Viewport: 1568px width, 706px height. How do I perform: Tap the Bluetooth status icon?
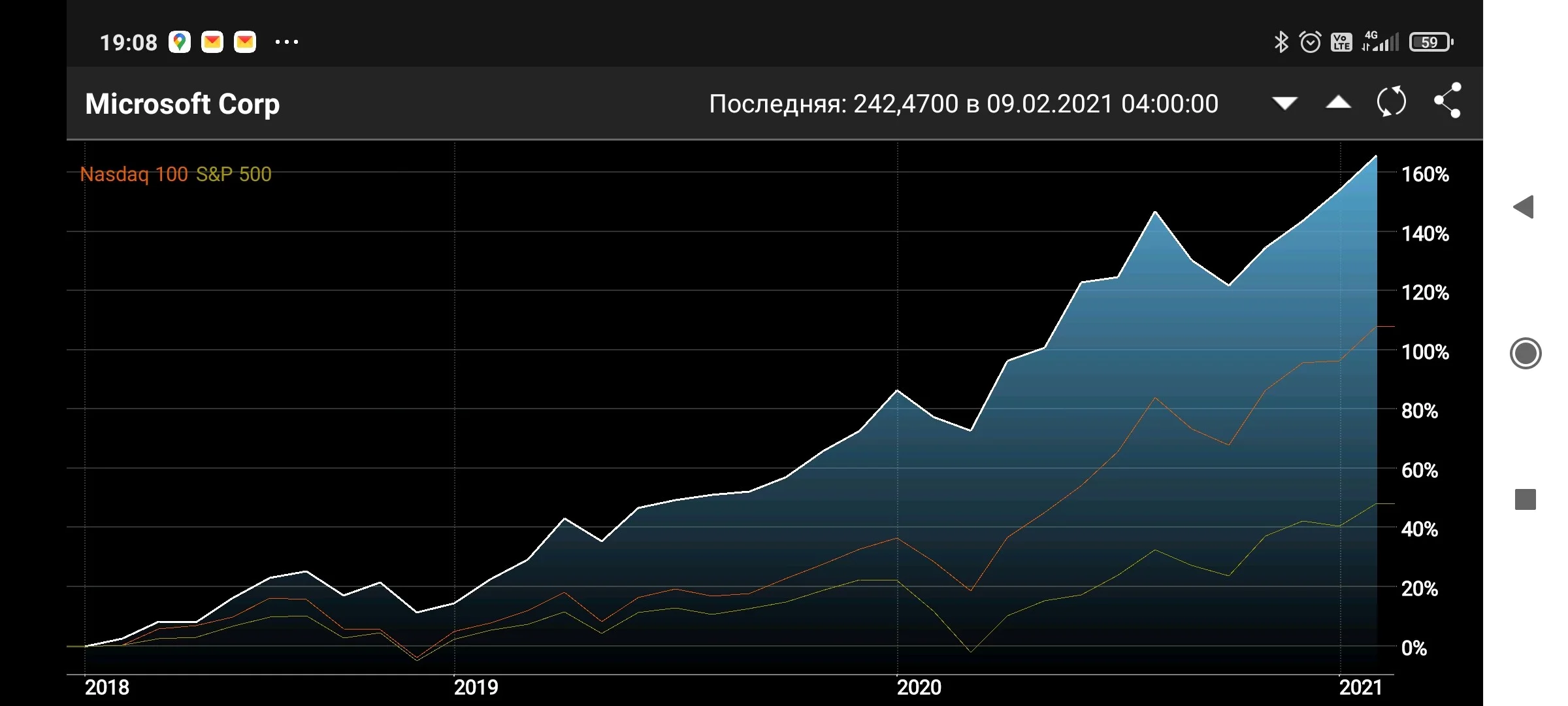(1281, 42)
